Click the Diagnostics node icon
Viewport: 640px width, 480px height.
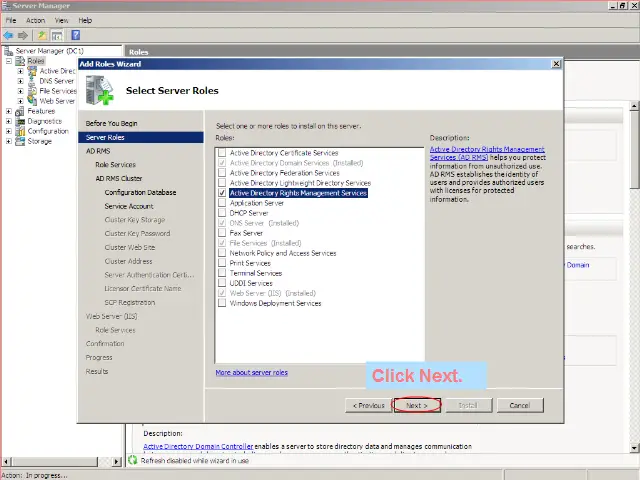click(x=20, y=121)
